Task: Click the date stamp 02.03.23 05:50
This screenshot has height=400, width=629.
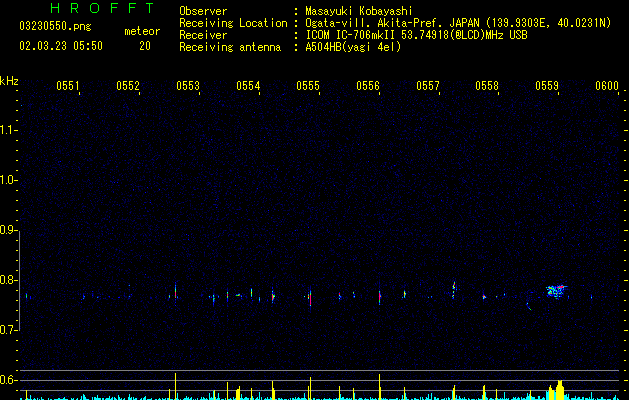Action: pos(61,46)
